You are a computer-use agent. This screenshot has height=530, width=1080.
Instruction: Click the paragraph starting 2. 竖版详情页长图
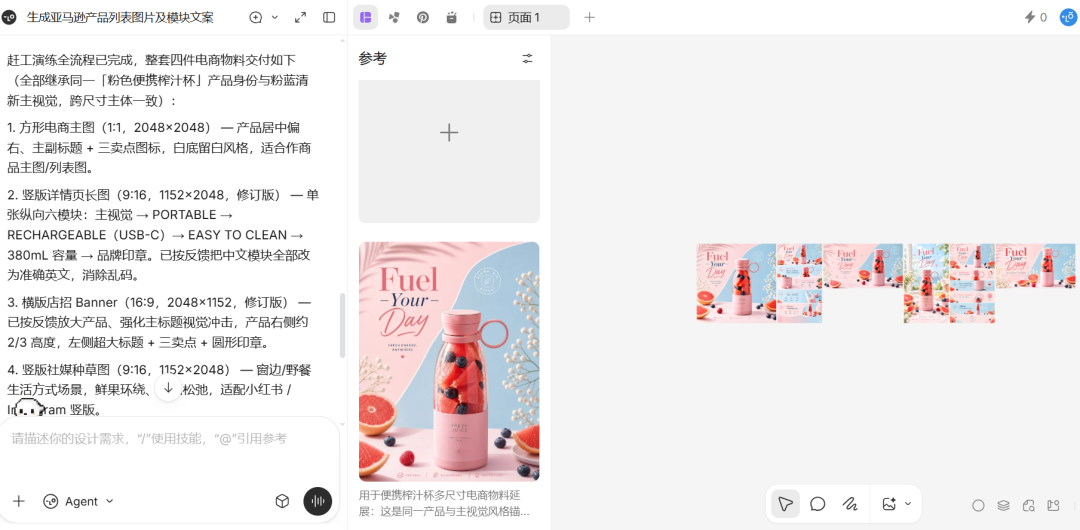[x=163, y=235]
